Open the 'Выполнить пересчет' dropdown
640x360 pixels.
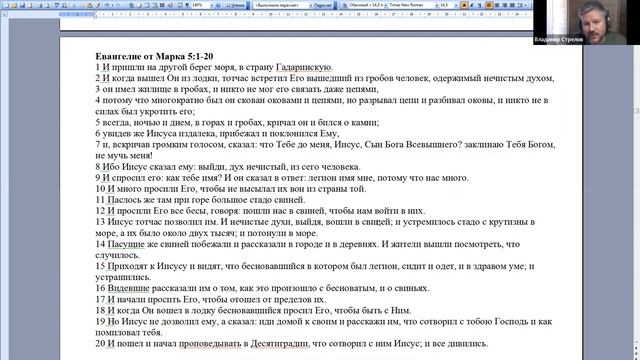pyautogui.click(x=310, y=5)
